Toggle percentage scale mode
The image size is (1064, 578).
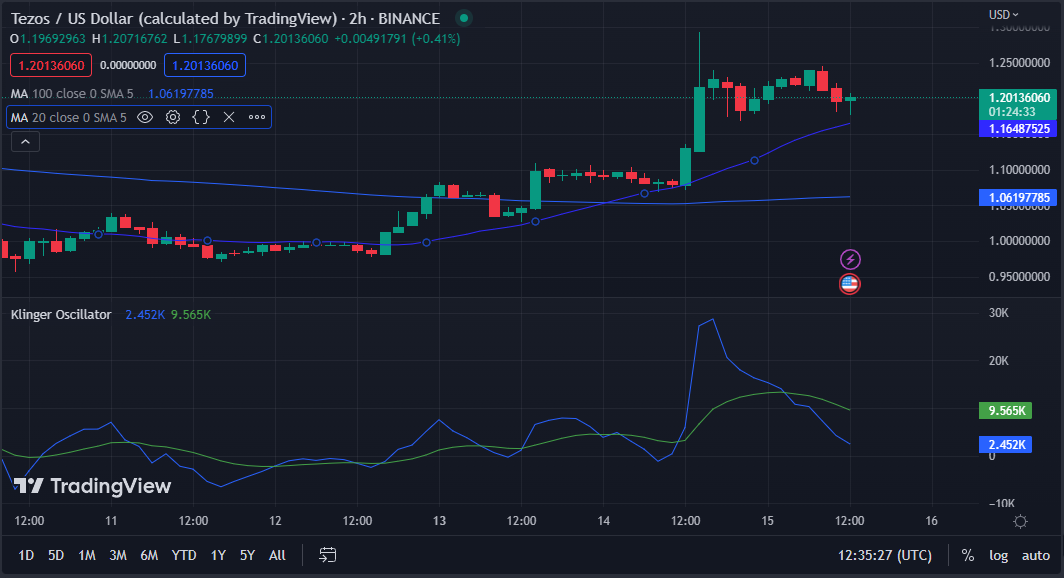tap(966, 555)
